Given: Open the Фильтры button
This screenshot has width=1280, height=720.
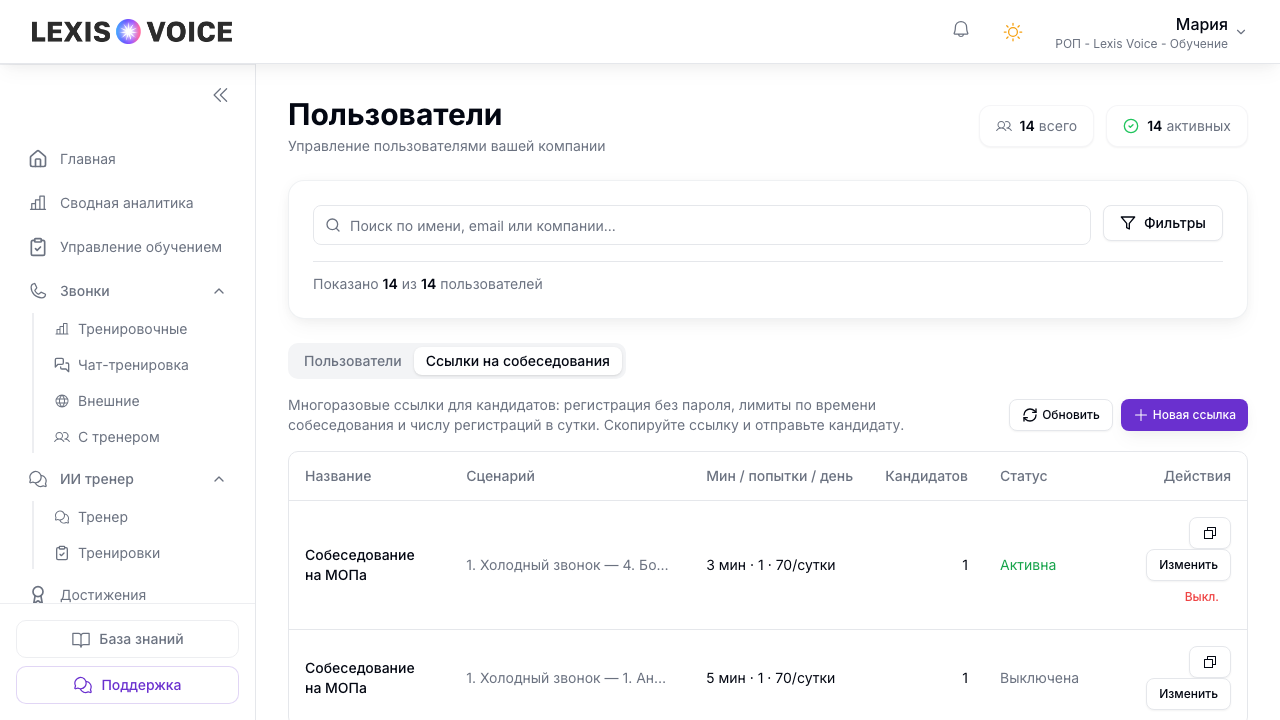Looking at the screenshot, I should click(x=1163, y=223).
